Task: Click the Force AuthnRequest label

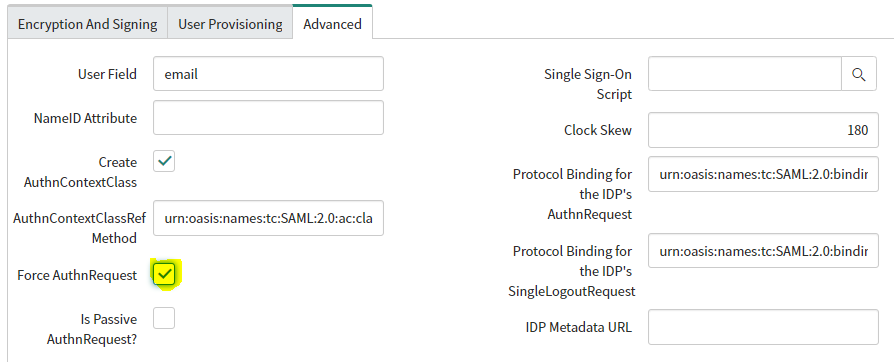Action: click(x=78, y=275)
